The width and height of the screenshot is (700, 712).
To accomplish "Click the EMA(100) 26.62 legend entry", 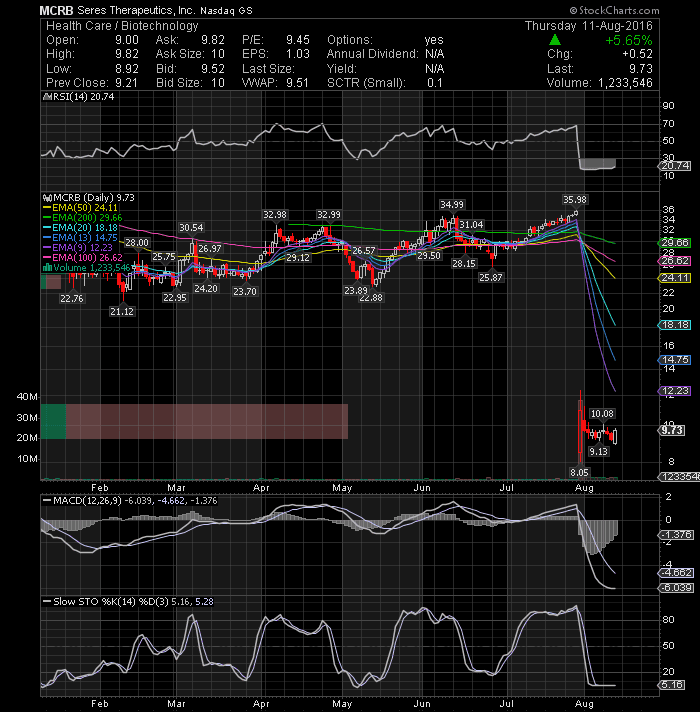I will point(82,257).
